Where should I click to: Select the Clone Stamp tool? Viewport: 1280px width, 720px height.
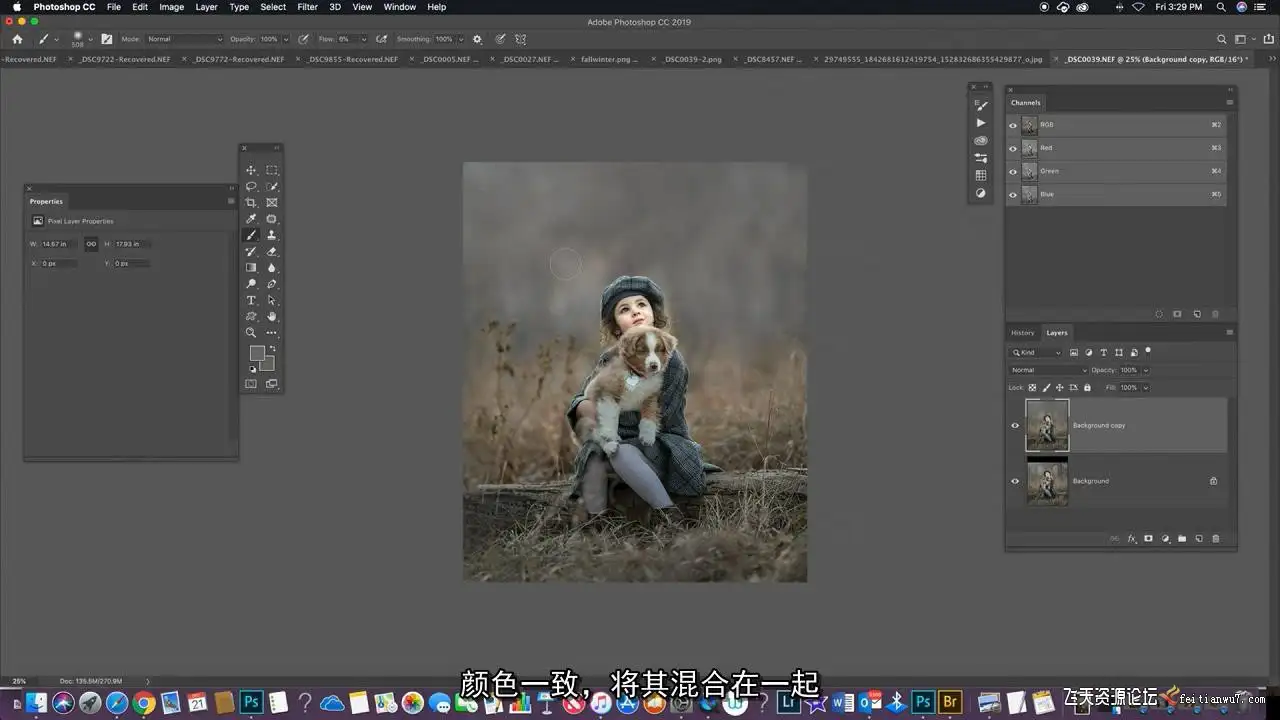[x=271, y=235]
